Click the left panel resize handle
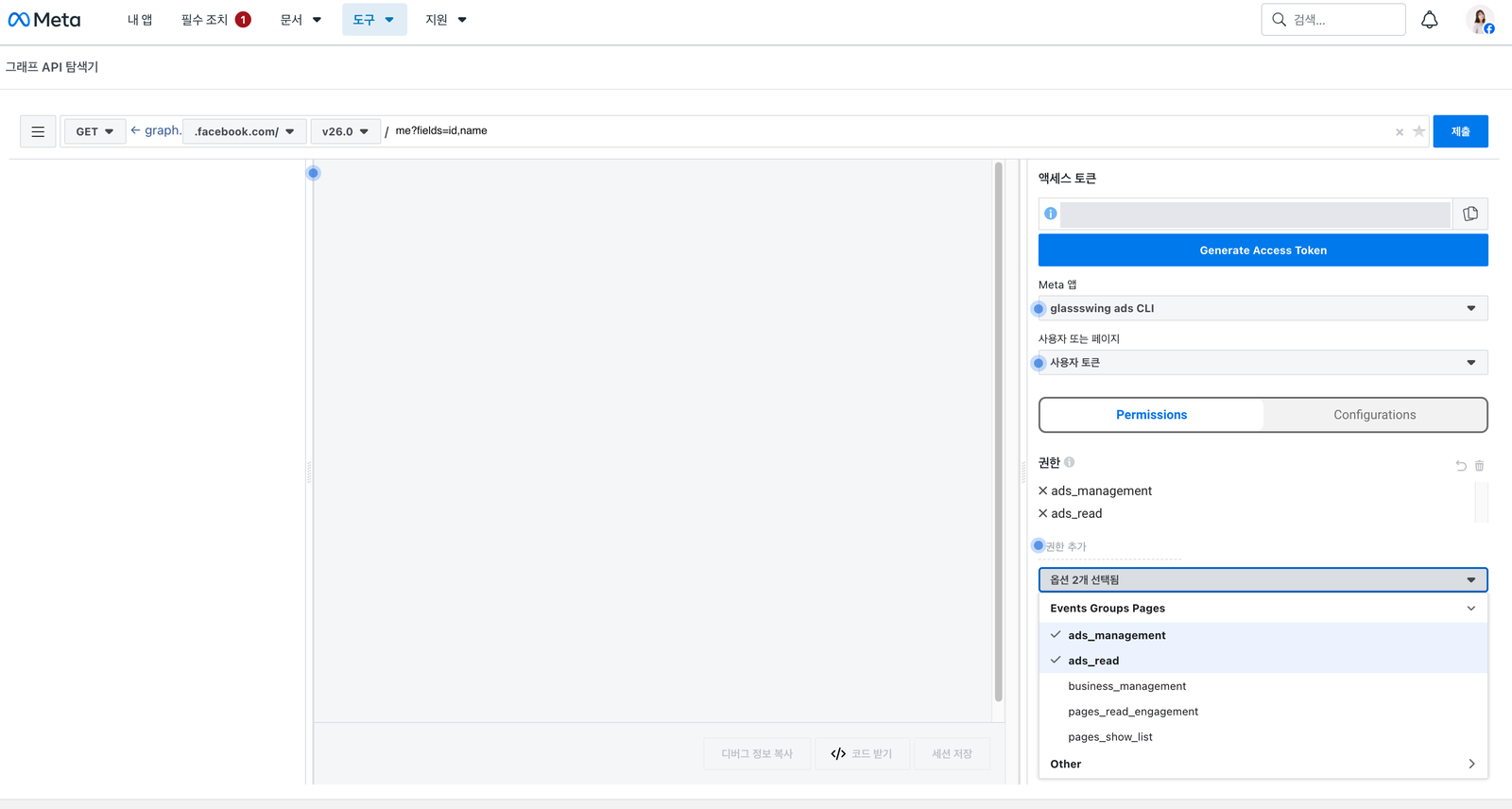 pos(309,472)
